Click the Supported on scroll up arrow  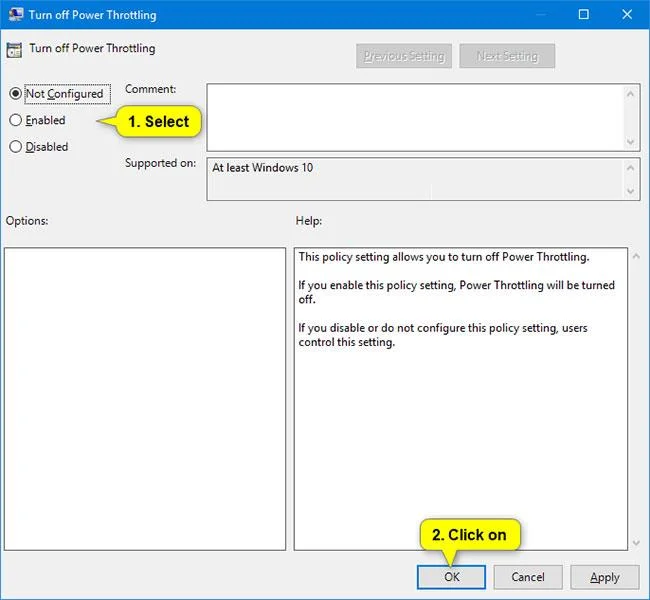coord(630,168)
